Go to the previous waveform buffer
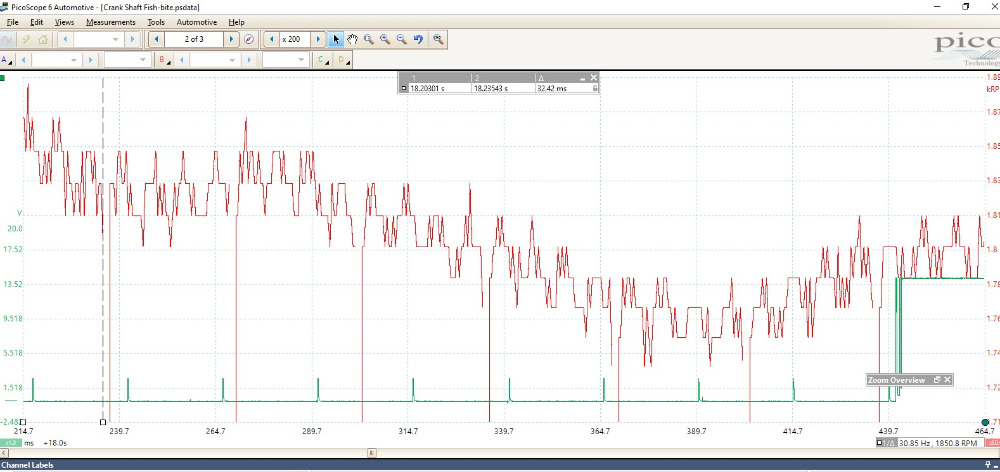Image resolution: width=1000 pixels, height=472 pixels. 155,39
